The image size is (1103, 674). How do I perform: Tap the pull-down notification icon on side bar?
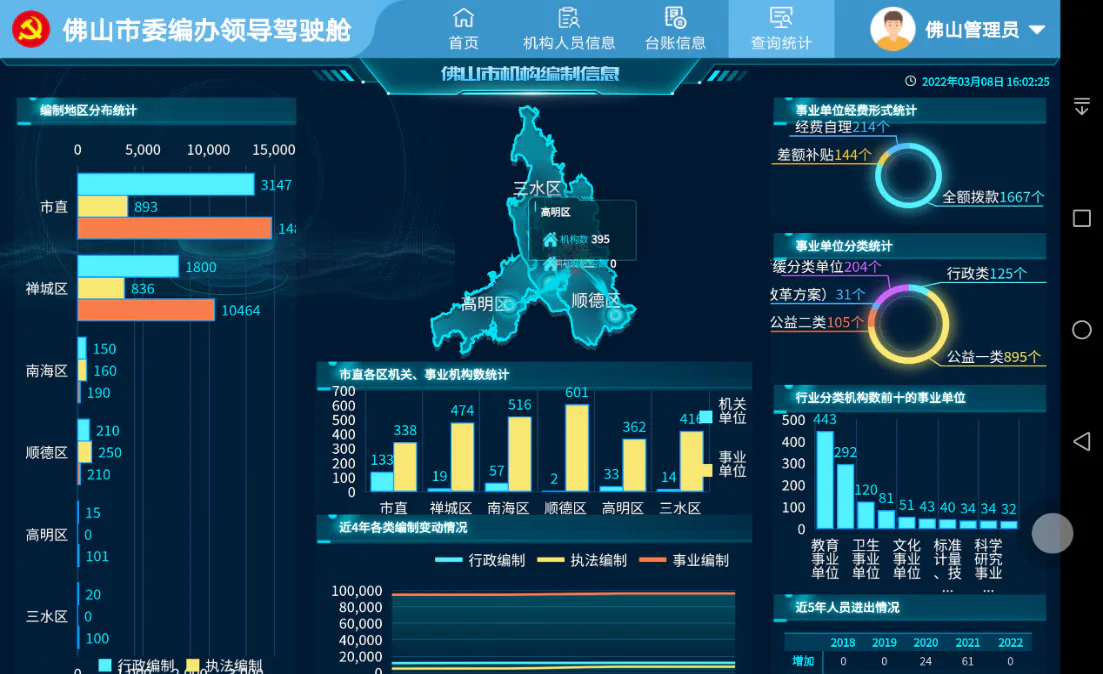coord(1082,106)
